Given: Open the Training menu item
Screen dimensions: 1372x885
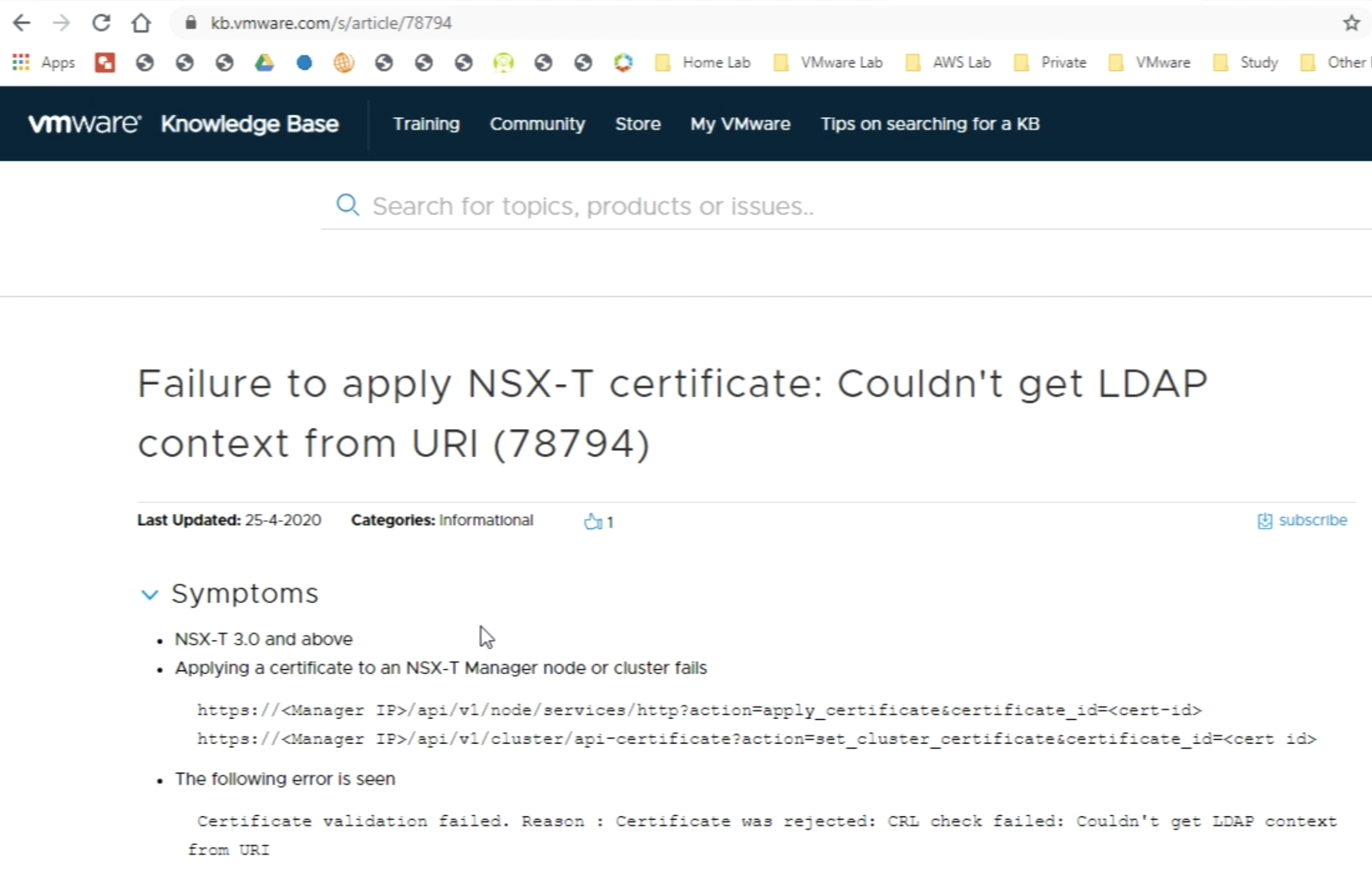Looking at the screenshot, I should tap(426, 124).
